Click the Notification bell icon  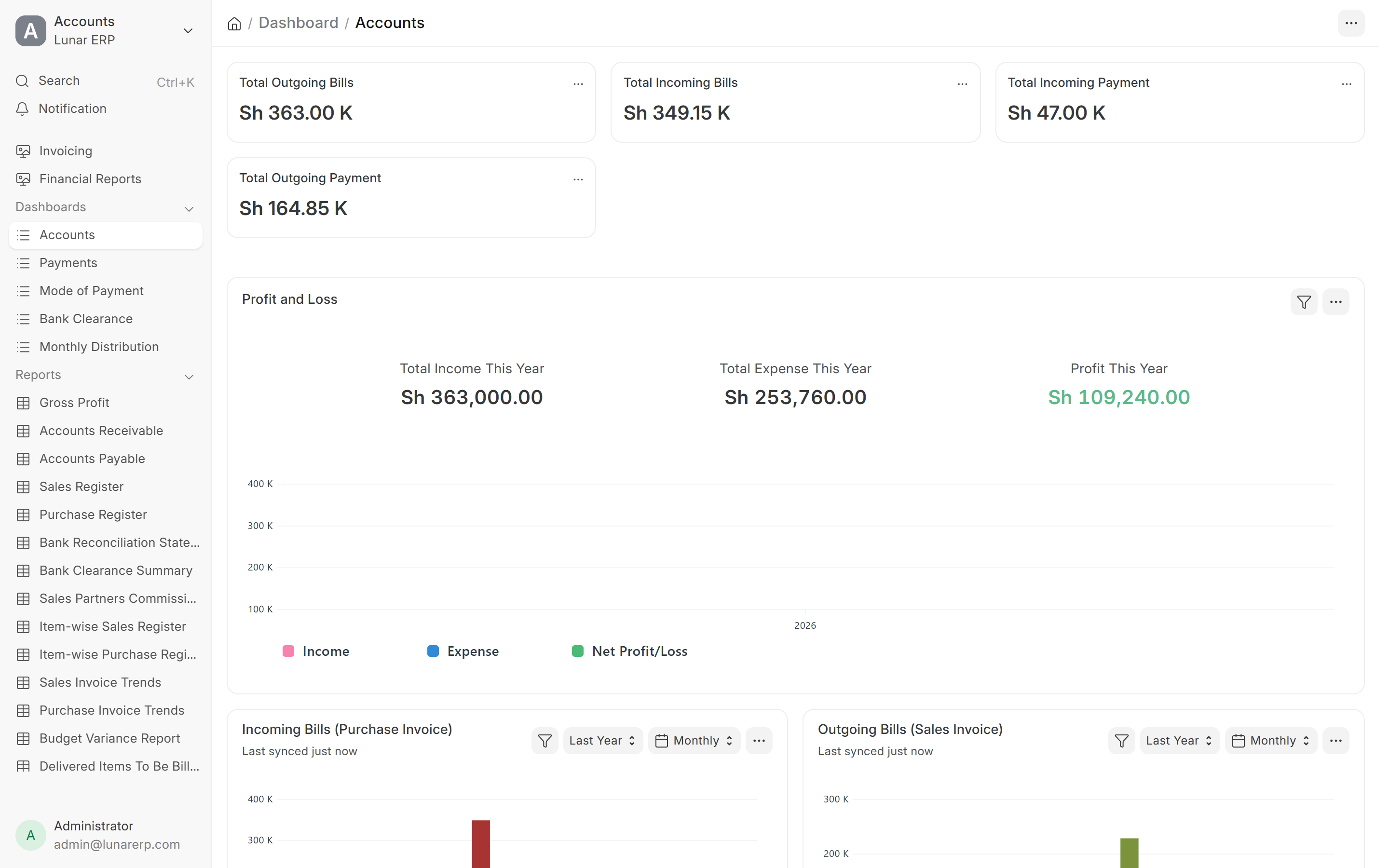[22, 108]
